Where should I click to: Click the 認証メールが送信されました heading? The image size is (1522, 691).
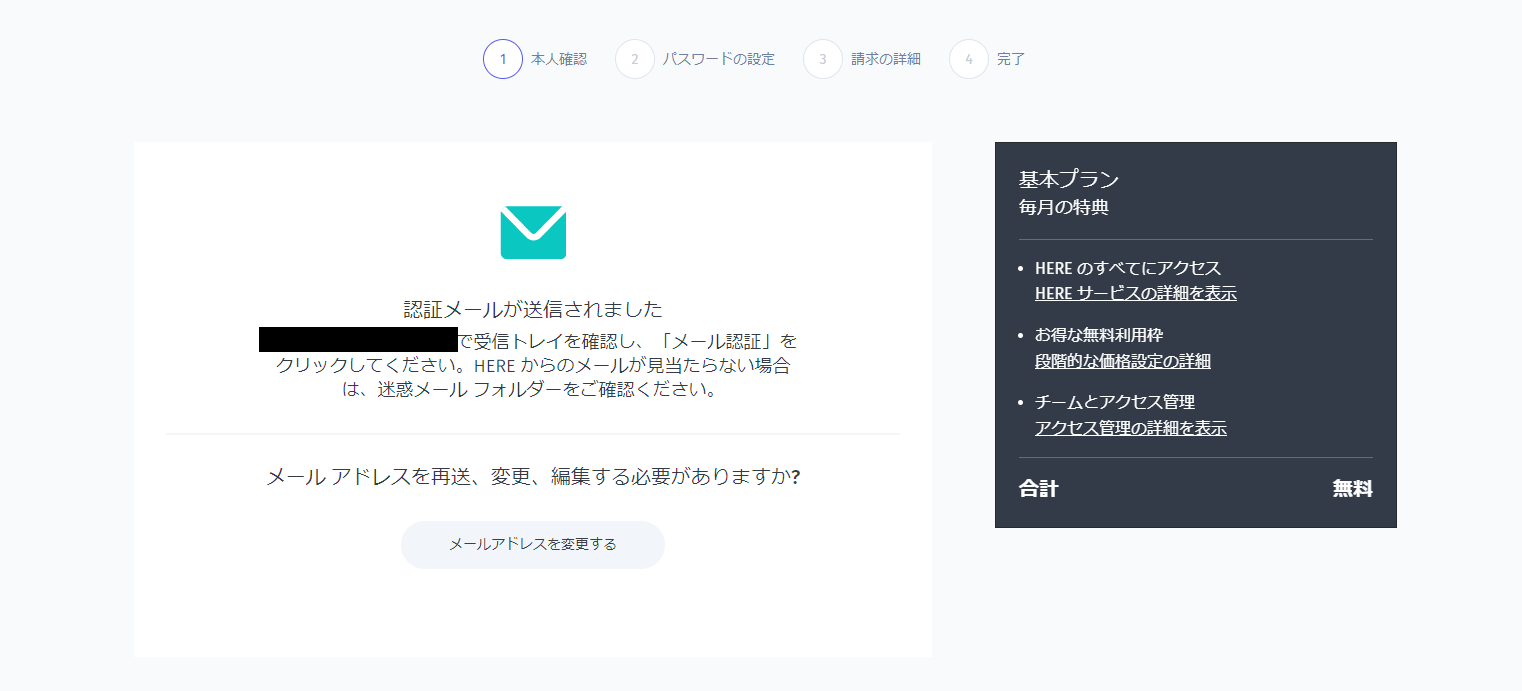[x=532, y=308]
